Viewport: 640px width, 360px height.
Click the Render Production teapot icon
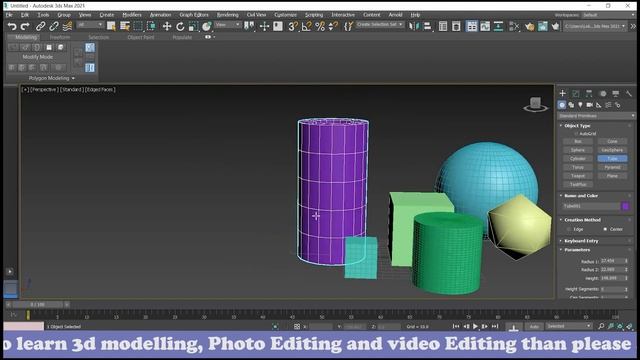[x=555, y=27]
